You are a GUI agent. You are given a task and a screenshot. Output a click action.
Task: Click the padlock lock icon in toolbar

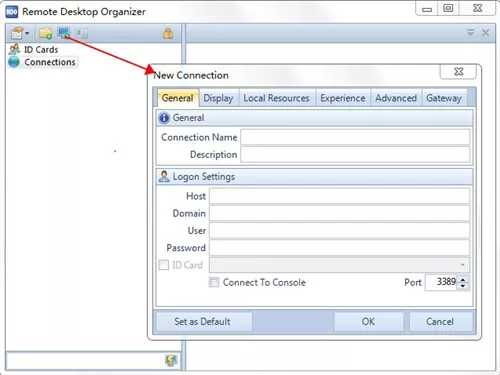168,33
